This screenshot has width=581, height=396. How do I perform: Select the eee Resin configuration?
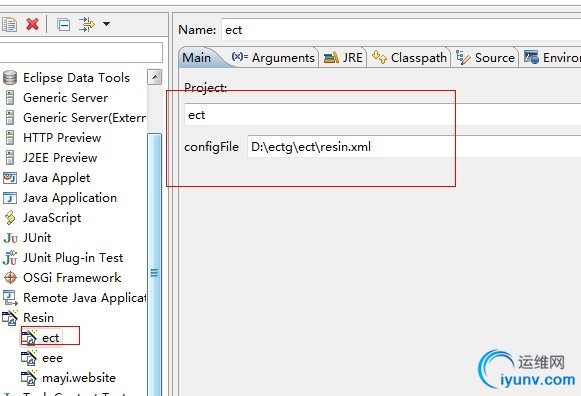click(52, 358)
